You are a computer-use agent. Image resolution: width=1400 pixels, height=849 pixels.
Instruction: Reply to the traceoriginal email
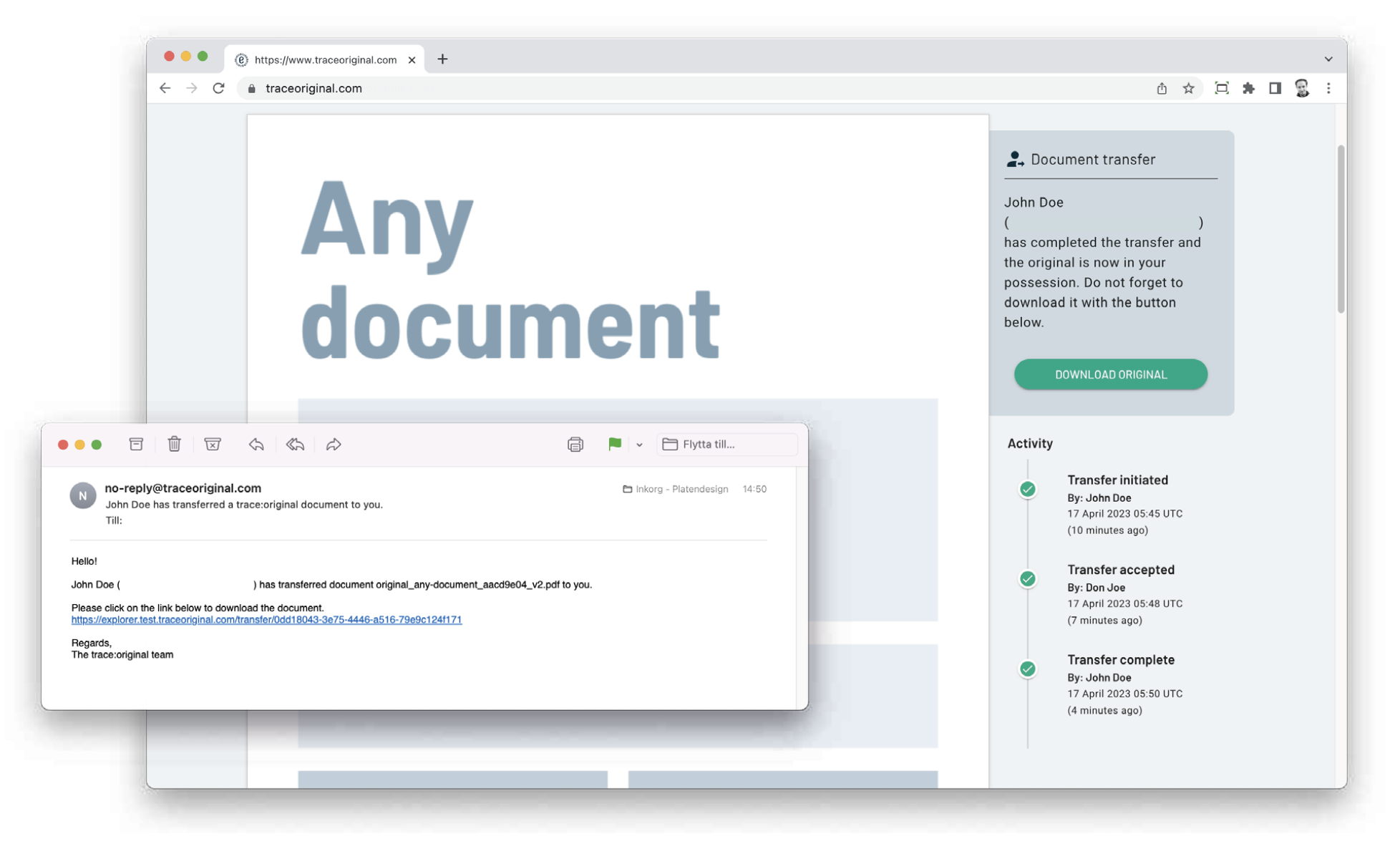[x=256, y=445]
